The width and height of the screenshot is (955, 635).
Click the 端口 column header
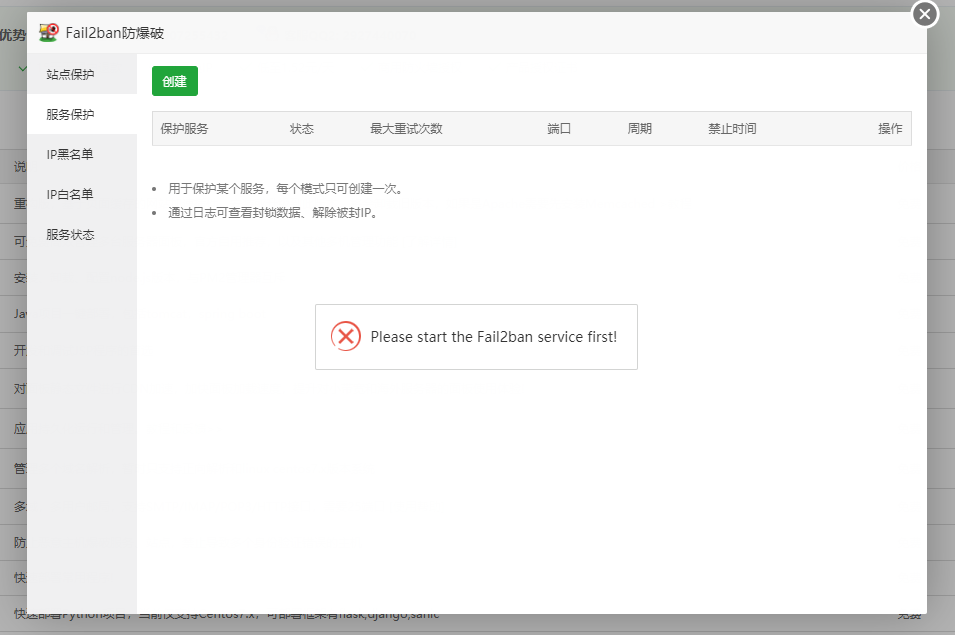pyautogui.click(x=559, y=129)
